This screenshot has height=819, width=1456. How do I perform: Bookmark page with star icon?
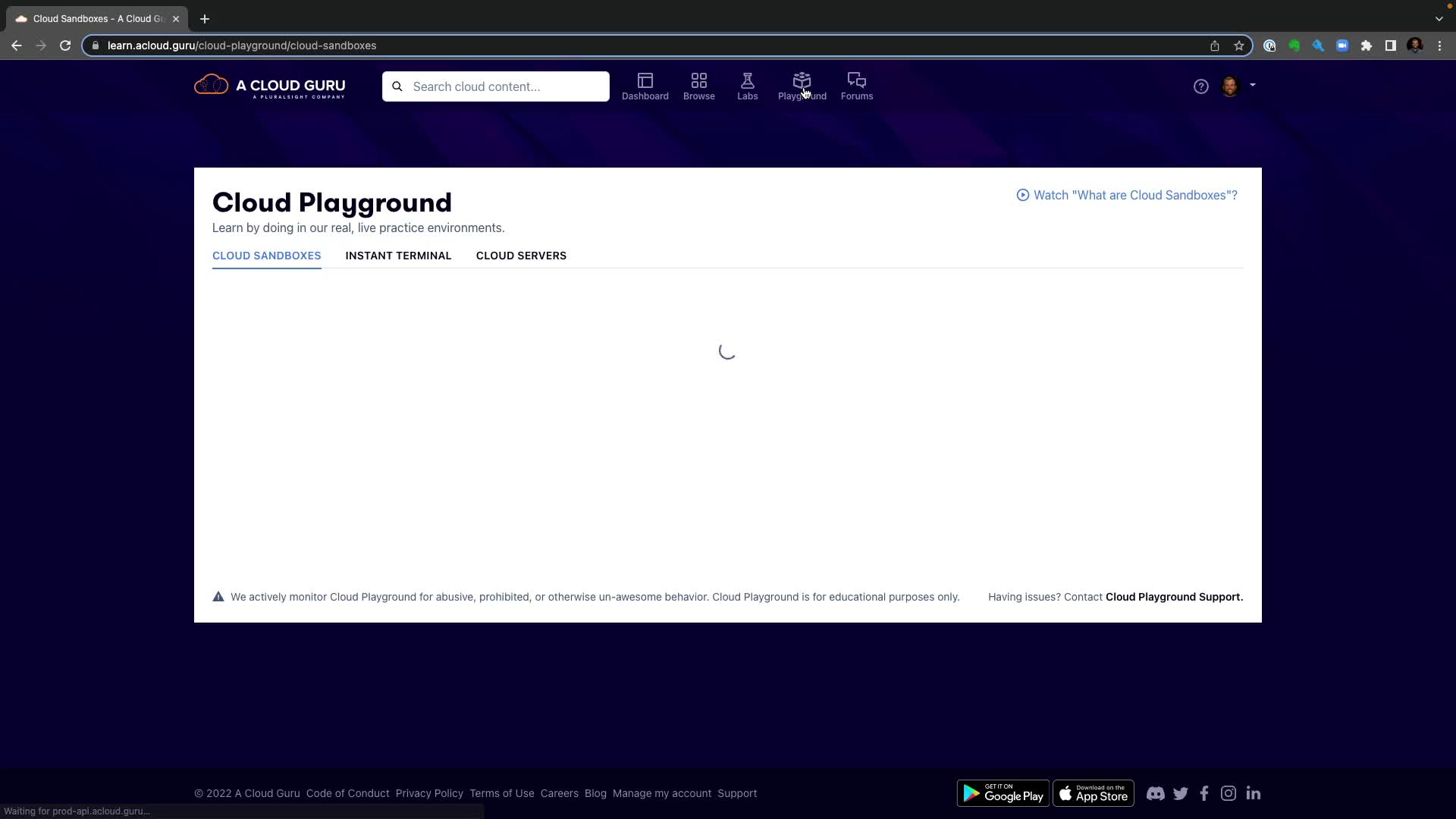coord(1239,45)
